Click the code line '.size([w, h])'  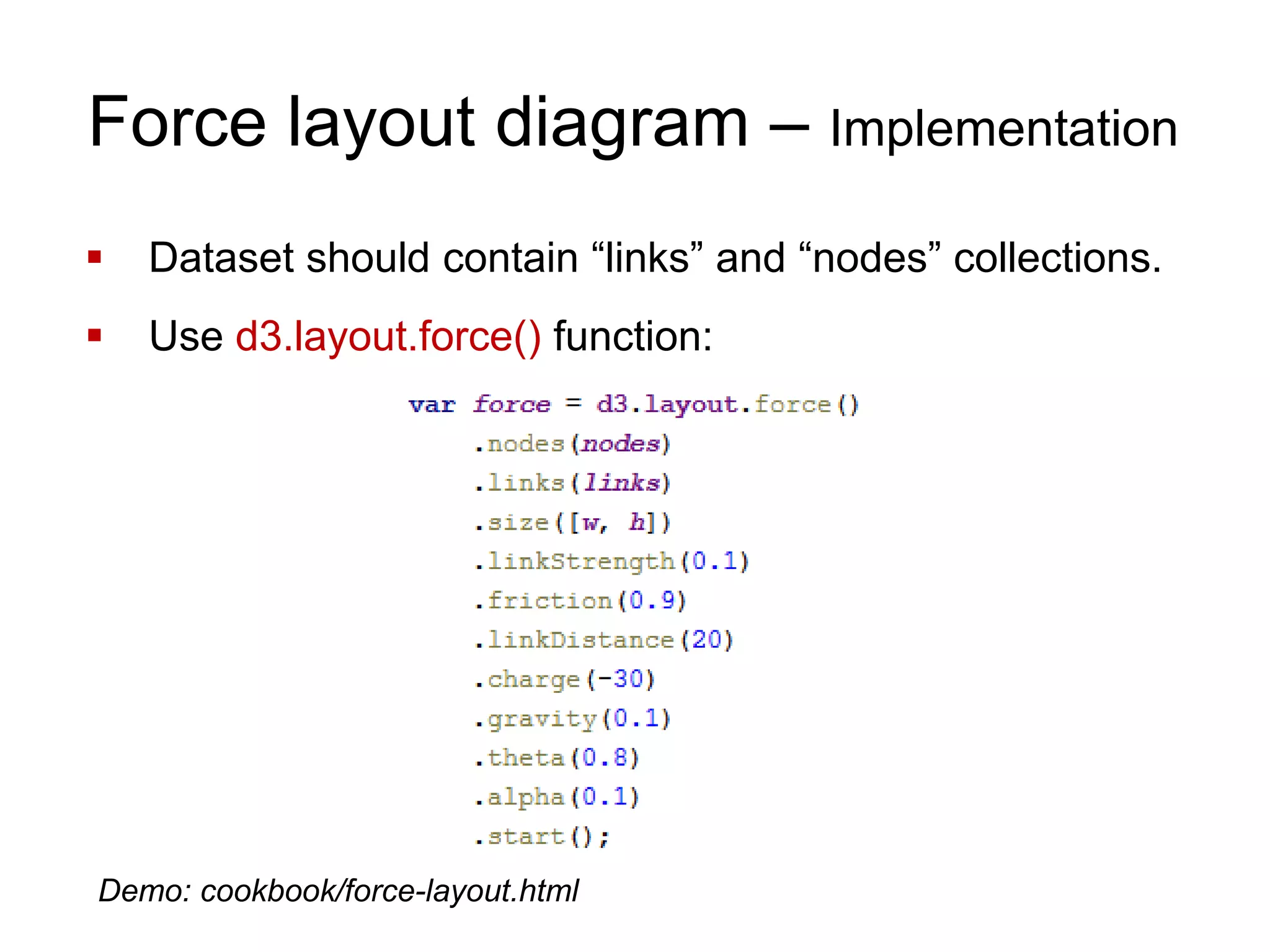point(572,523)
